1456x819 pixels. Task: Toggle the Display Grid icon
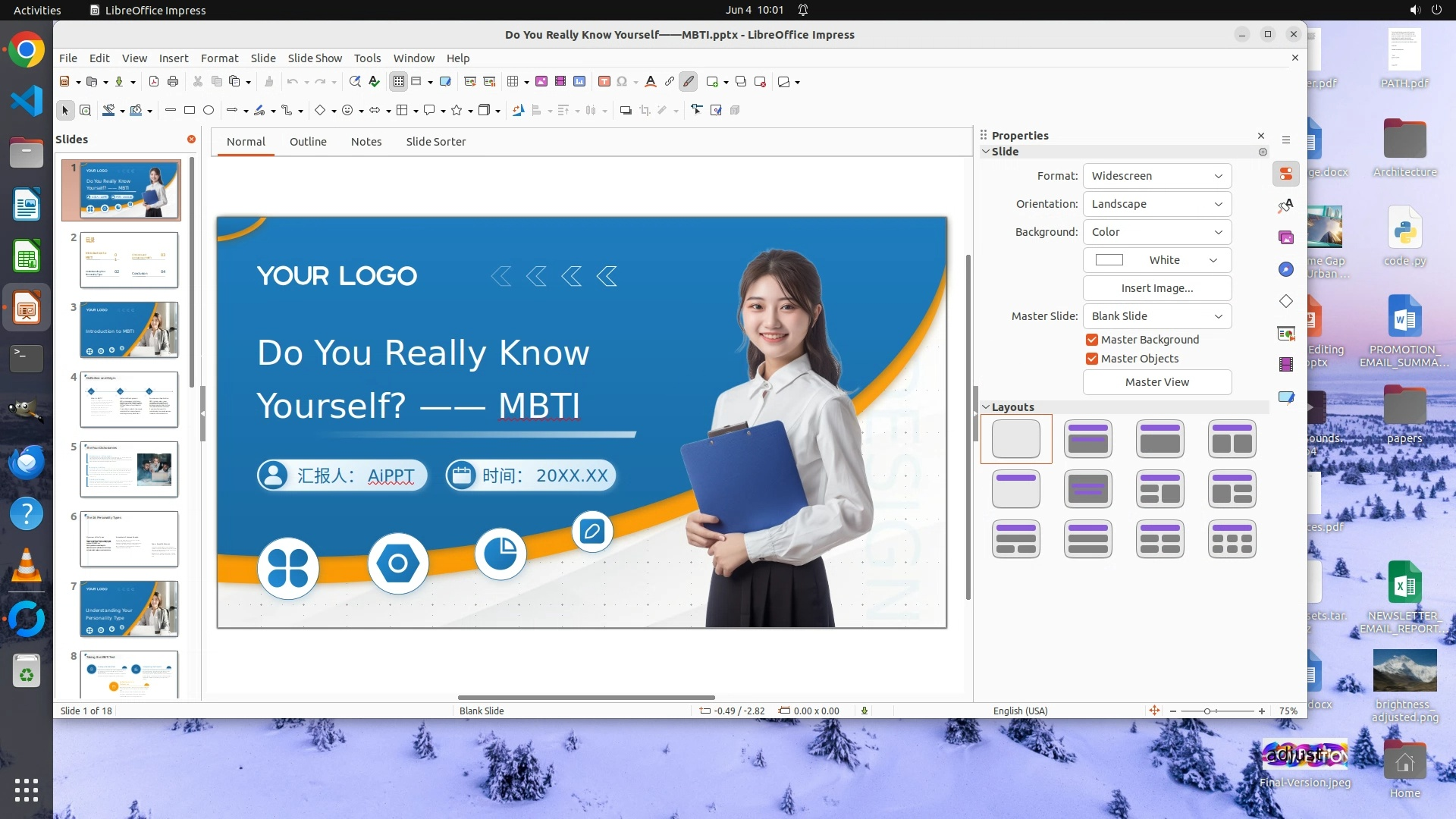(399, 82)
